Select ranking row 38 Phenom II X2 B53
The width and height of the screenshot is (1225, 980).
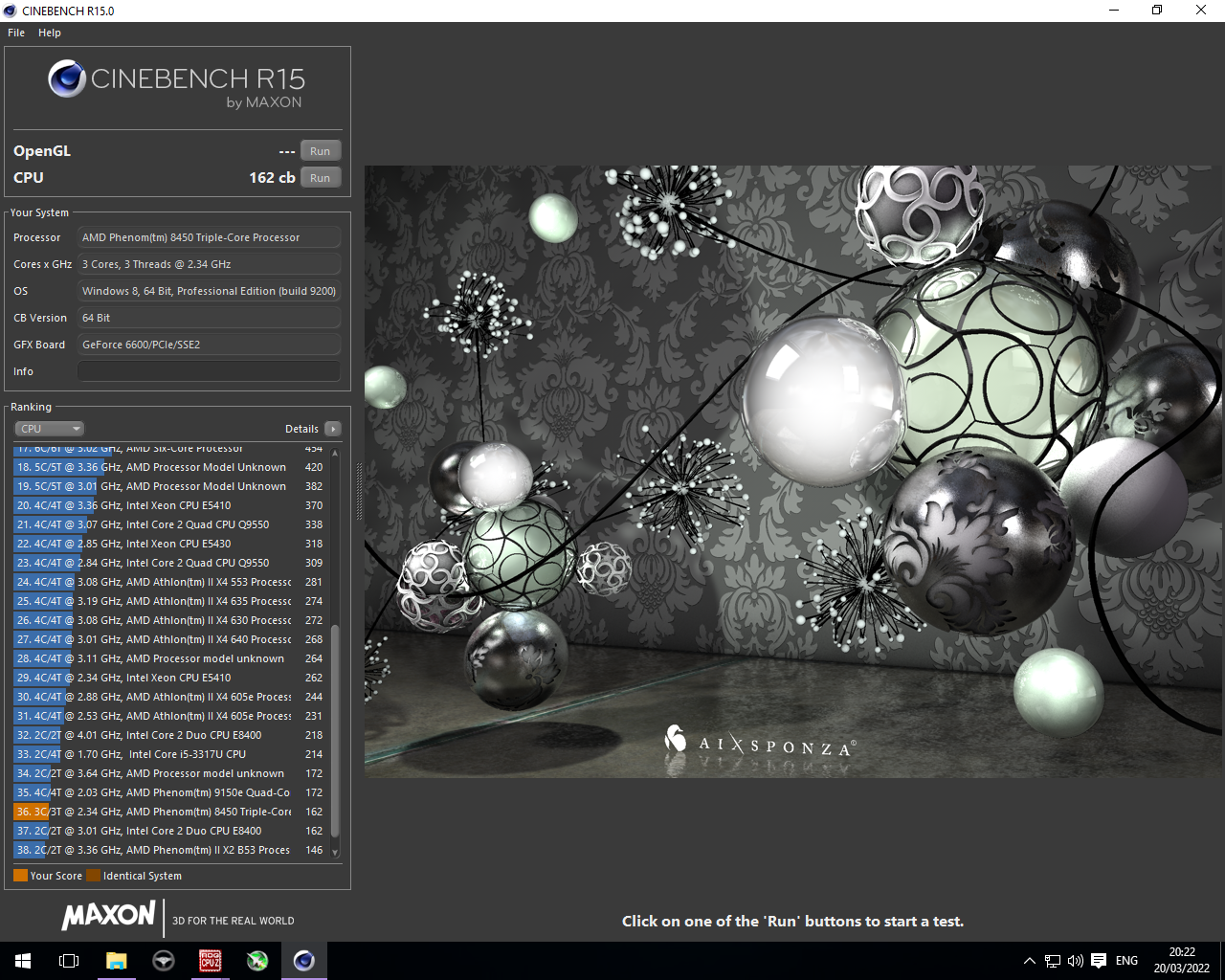pyautogui.click(x=170, y=850)
